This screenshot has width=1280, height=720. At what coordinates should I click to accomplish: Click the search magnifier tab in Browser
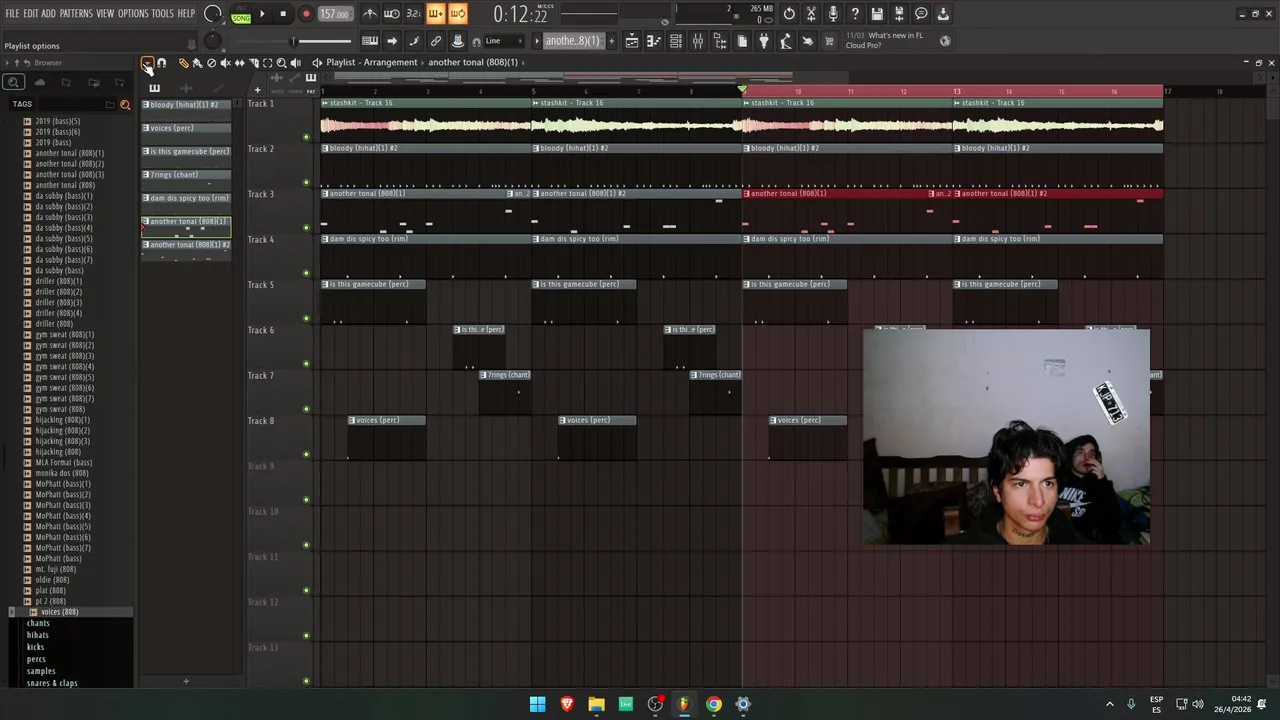click(13, 82)
